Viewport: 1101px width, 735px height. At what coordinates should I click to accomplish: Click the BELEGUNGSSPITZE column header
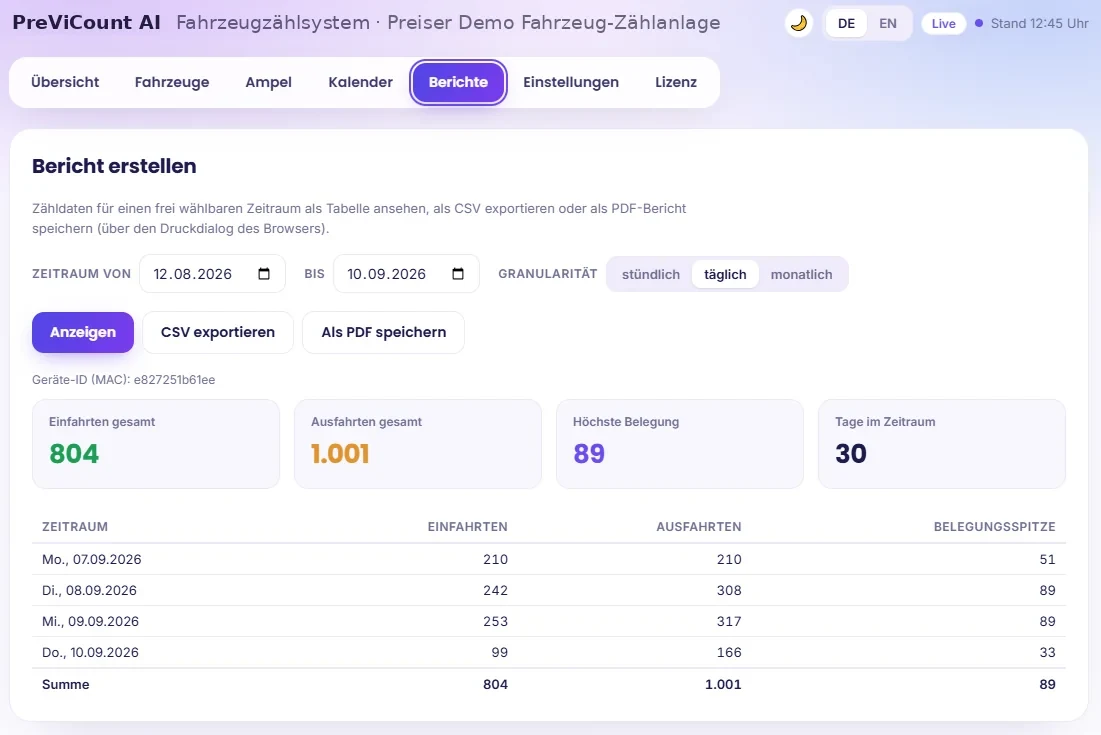click(x=994, y=527)
